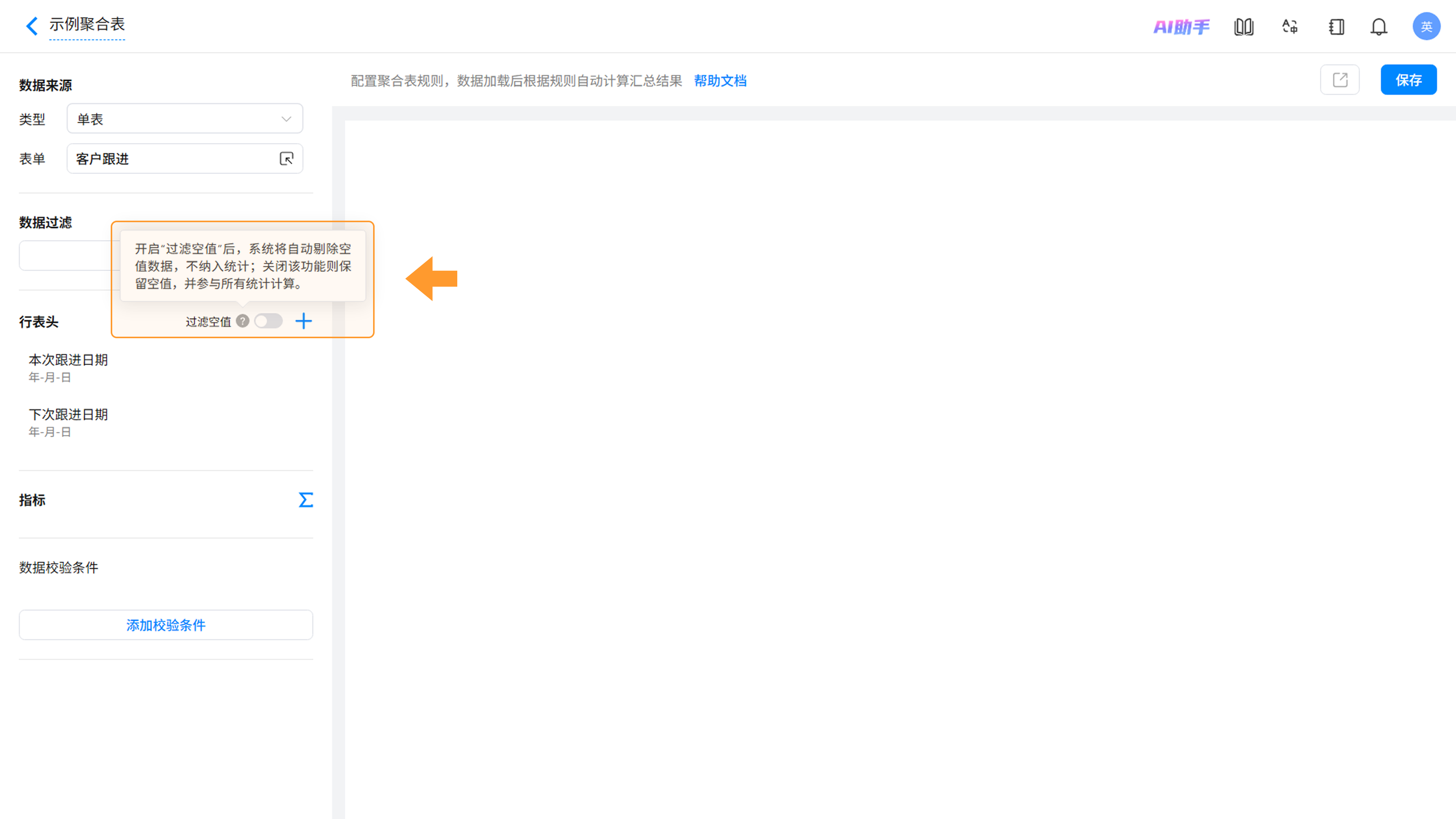Open the notebook icon in header
The width and height of the screenshot is (1456, 819).
pyautogui.click(x=1336, y=27)
